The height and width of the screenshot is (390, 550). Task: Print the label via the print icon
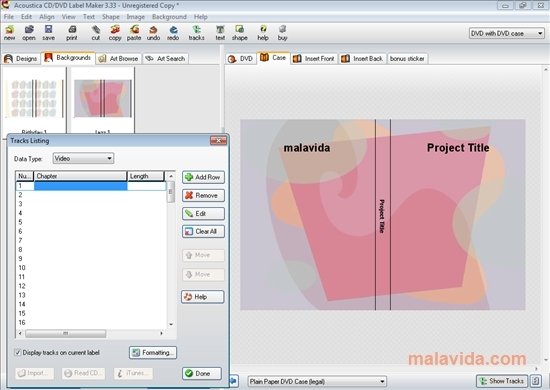[72, 33]
